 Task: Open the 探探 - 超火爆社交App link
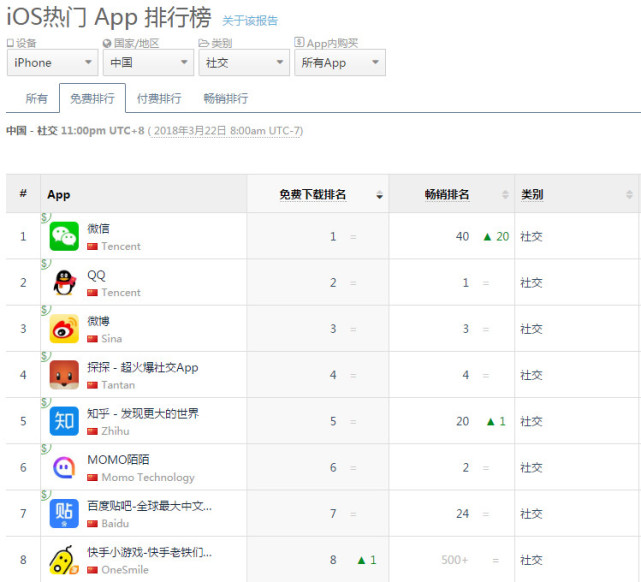click(143, 367)
